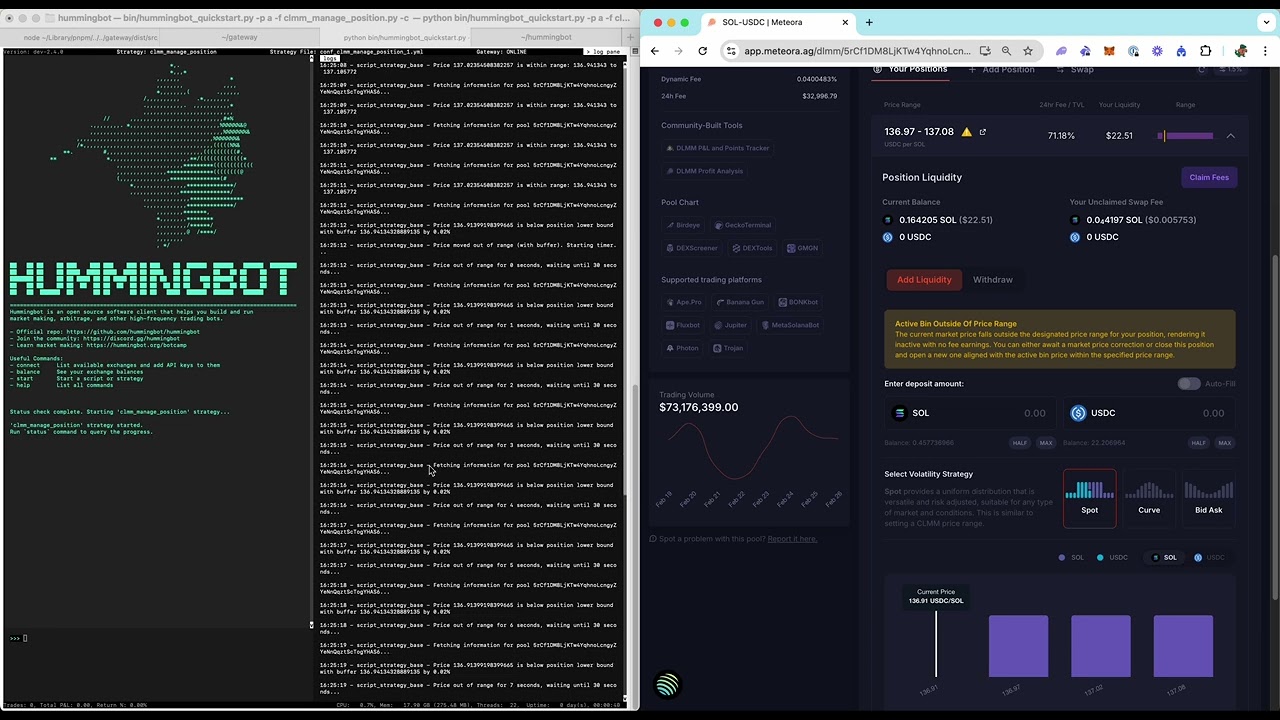Open the BONKbot trading platform
The height and width of the screenshot is (720, 1280).
pyautogui.click(x=798, y=302)
